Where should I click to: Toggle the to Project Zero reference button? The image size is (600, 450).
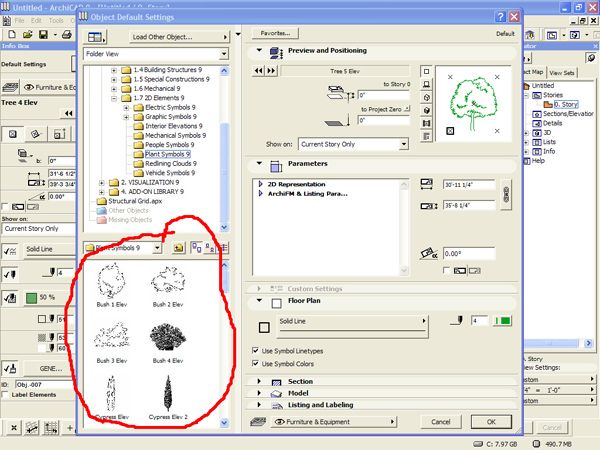(407, 109)
